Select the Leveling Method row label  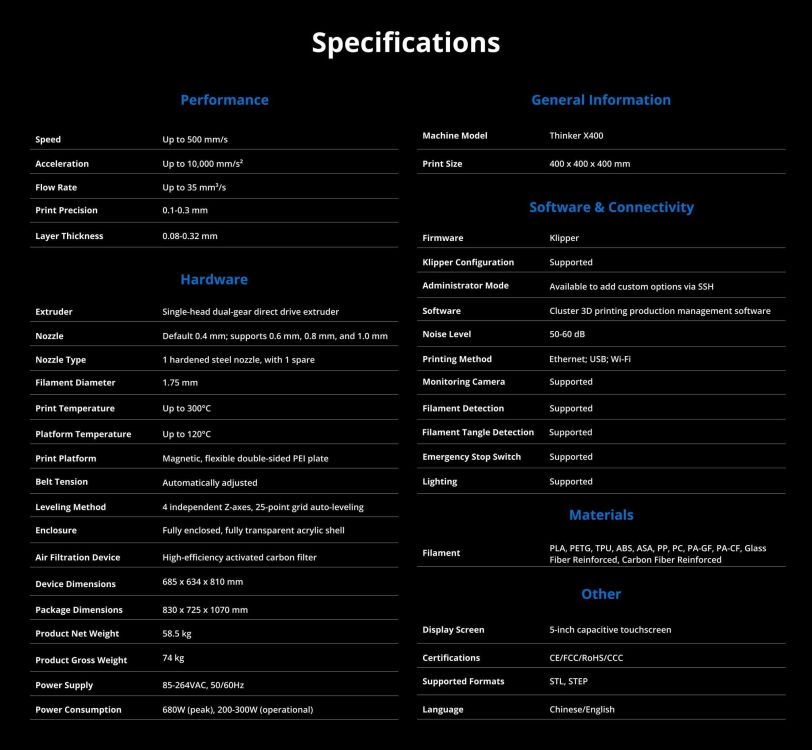point(70,507)
